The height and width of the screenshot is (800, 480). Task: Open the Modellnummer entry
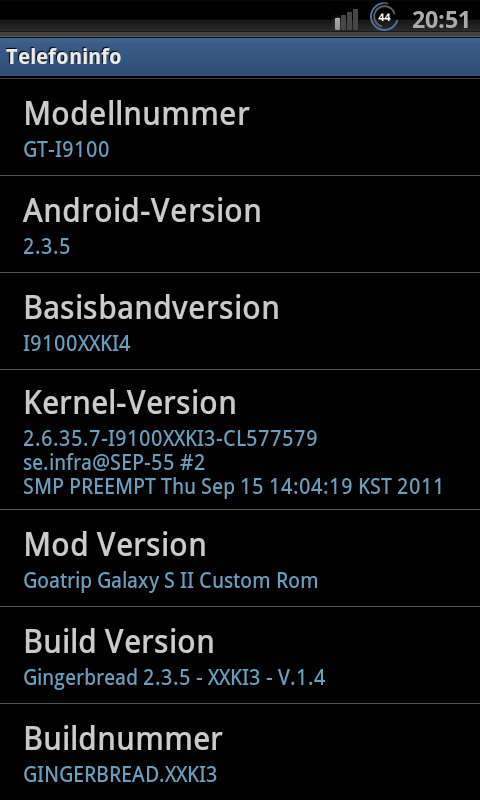click(240, 127)
